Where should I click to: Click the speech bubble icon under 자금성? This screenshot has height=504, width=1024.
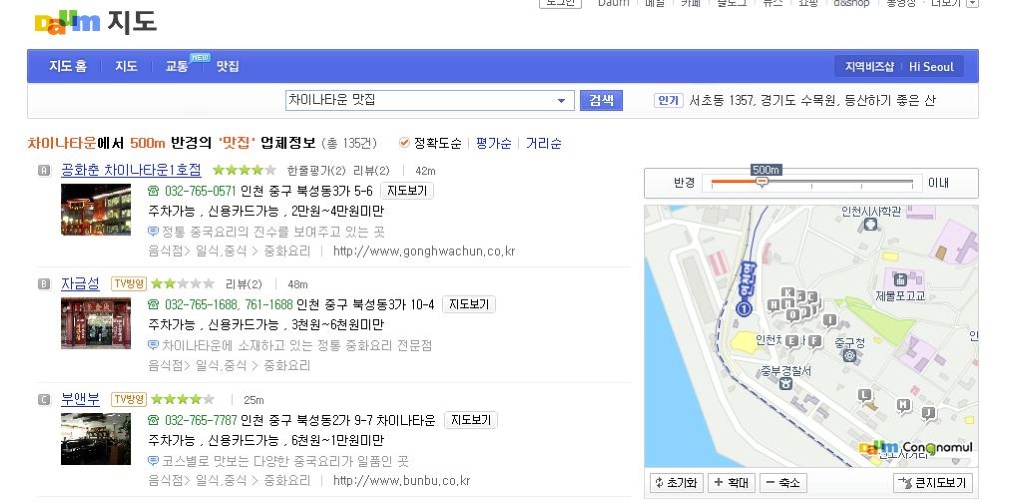[153, 345]
